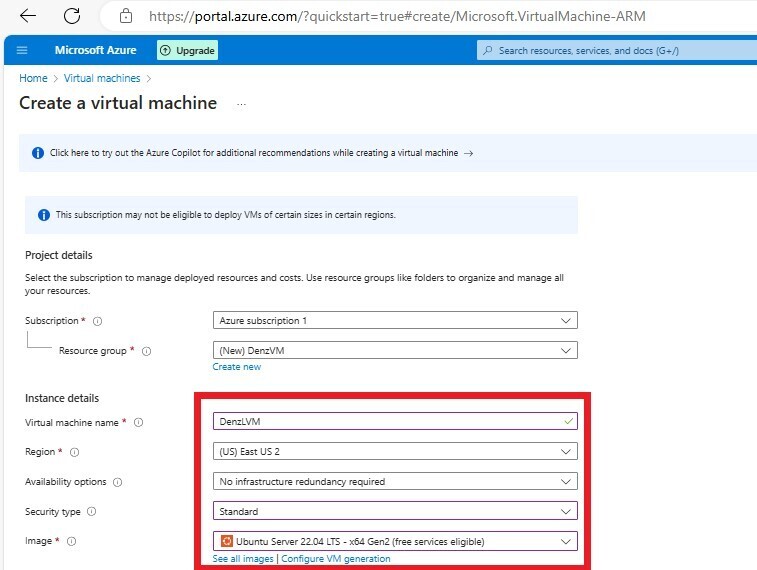
Task: Show info tooltip for Resource group
Action: click(146, 351)
